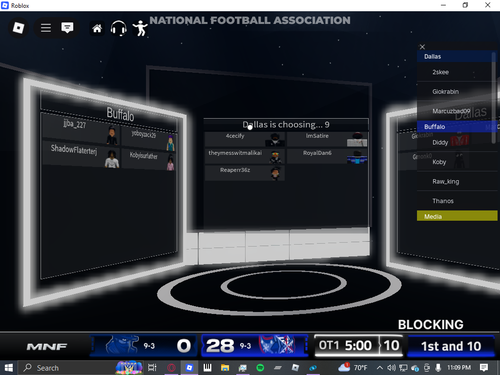Open Task View on the taskbar
This screenshot has height=375, width=500.
tap(152, 368)
